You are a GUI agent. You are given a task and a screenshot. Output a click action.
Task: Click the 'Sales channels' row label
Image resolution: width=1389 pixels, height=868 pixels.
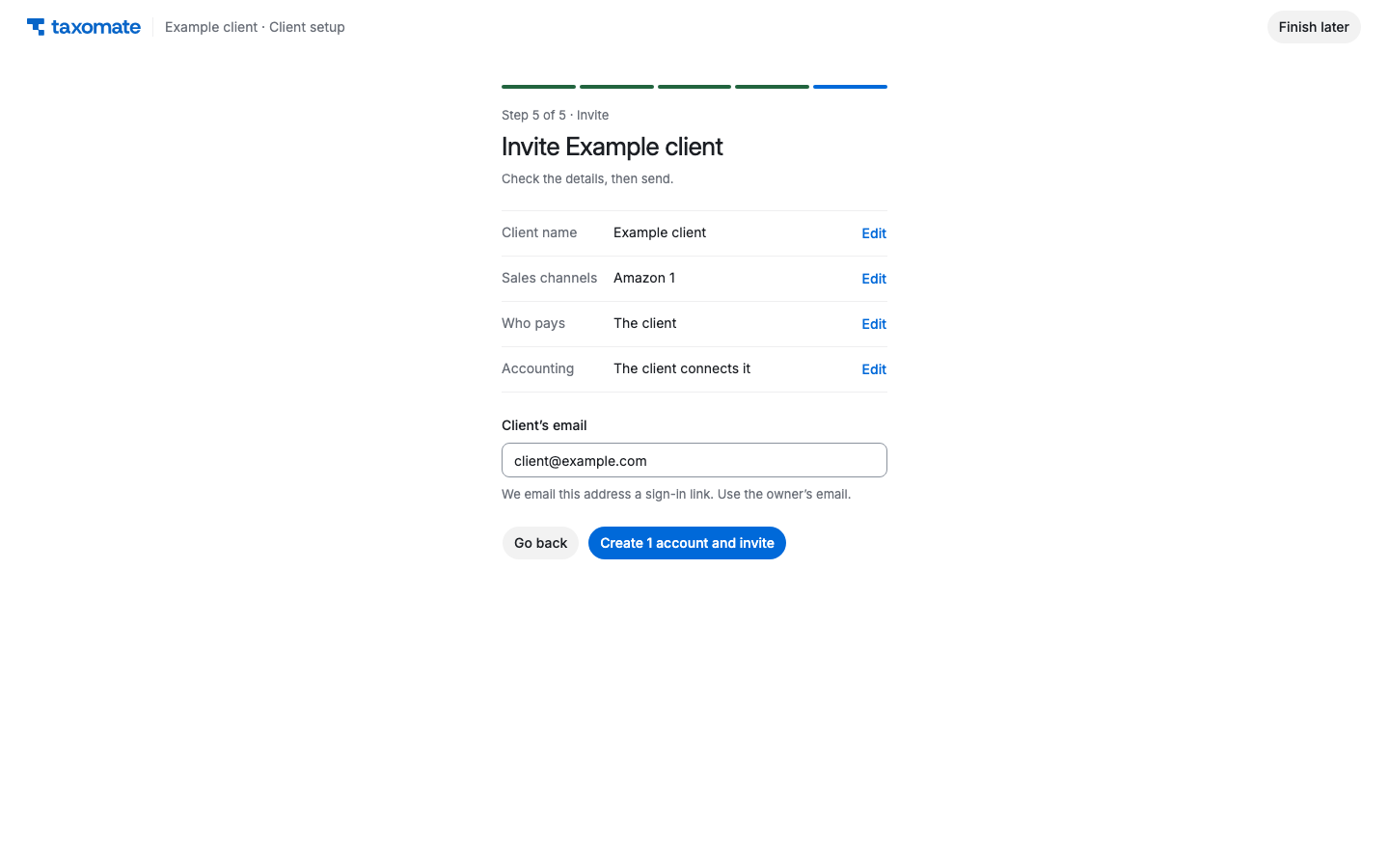549,278
